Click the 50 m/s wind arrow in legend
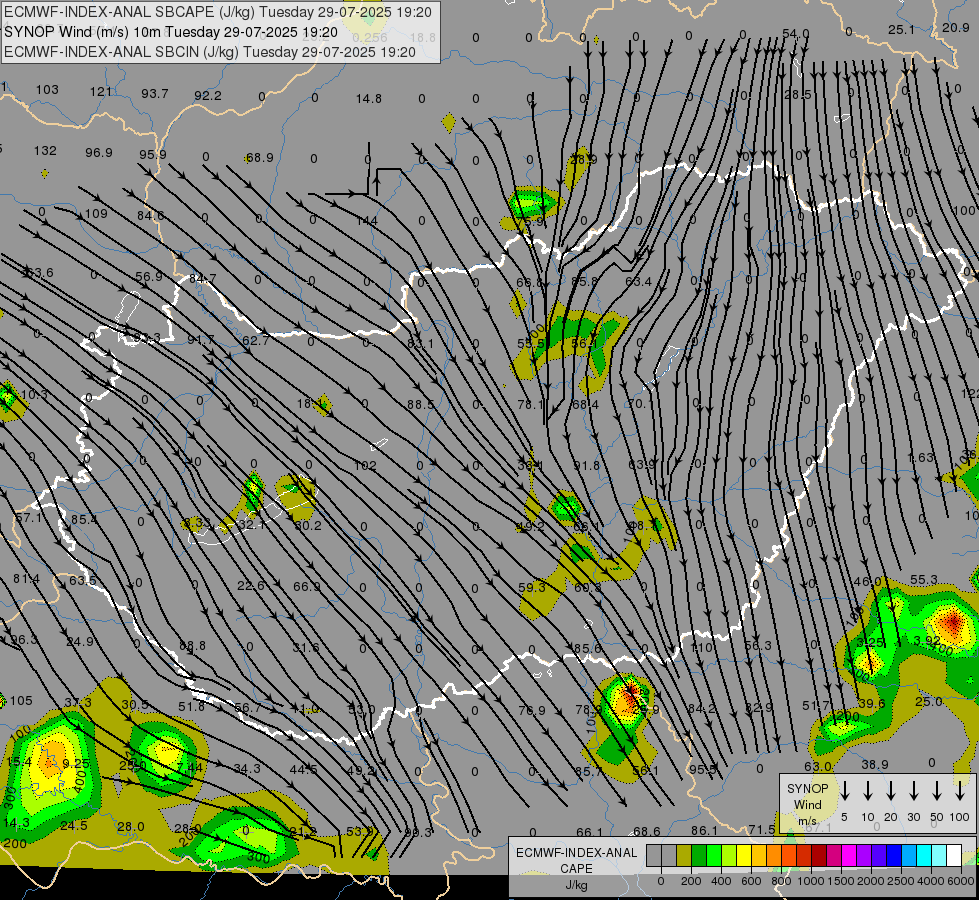This screenshot has width=979, height=900. (x=937, y=791)
